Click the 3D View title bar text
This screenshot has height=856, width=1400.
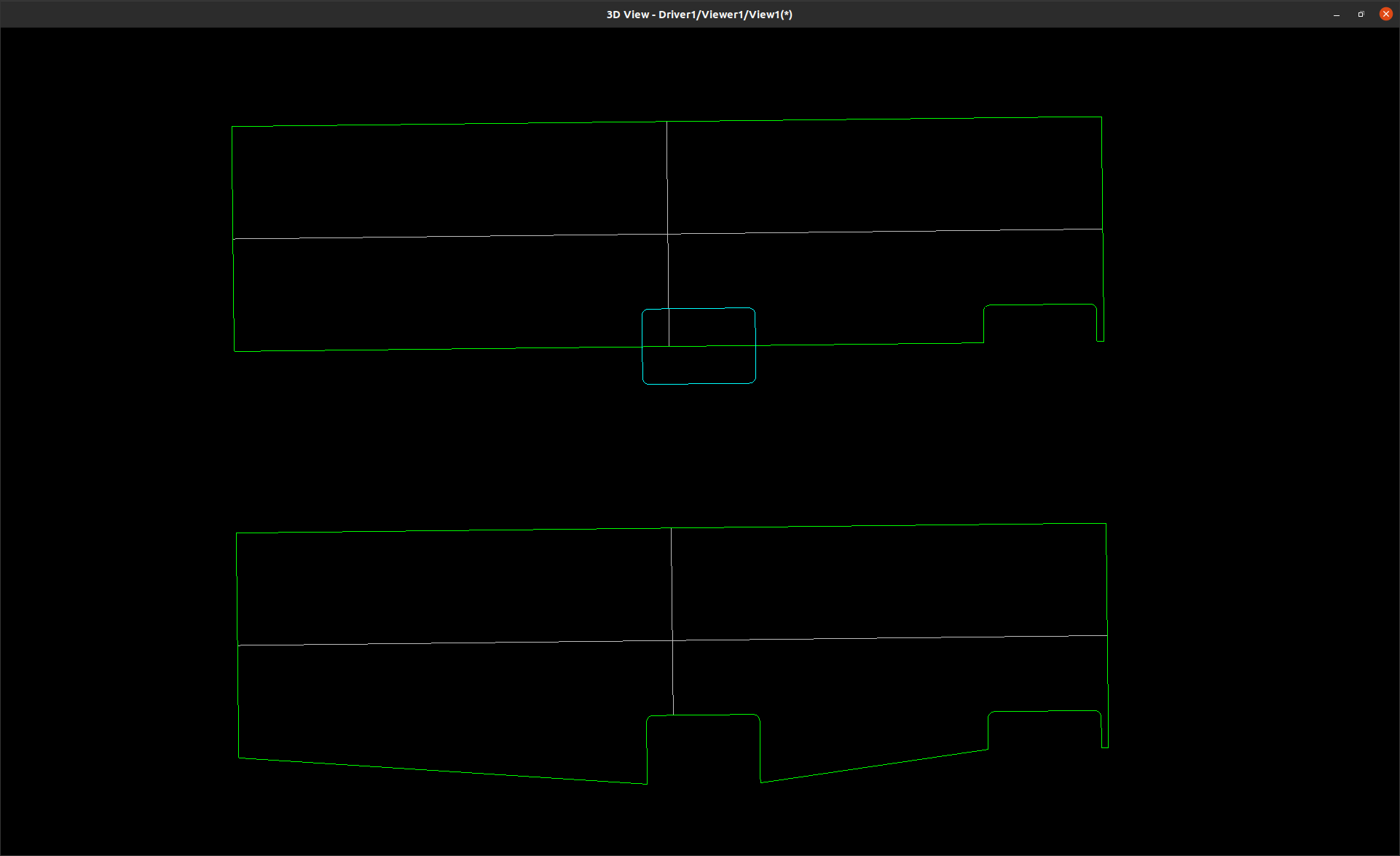(x=699, y=15)
